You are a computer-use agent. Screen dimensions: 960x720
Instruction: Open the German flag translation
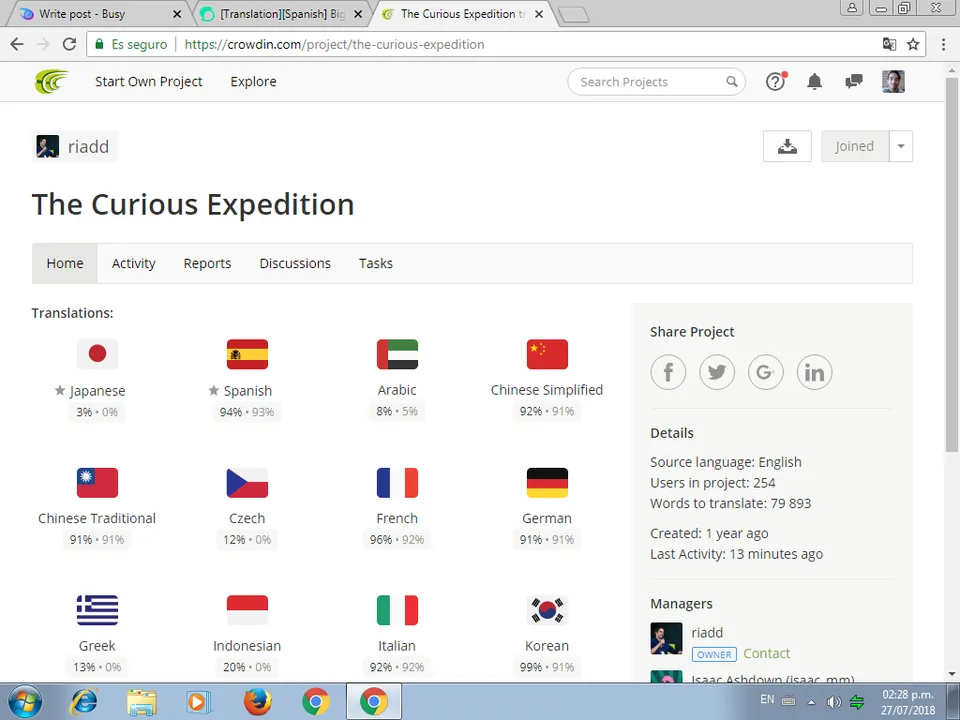pos(547,482)
